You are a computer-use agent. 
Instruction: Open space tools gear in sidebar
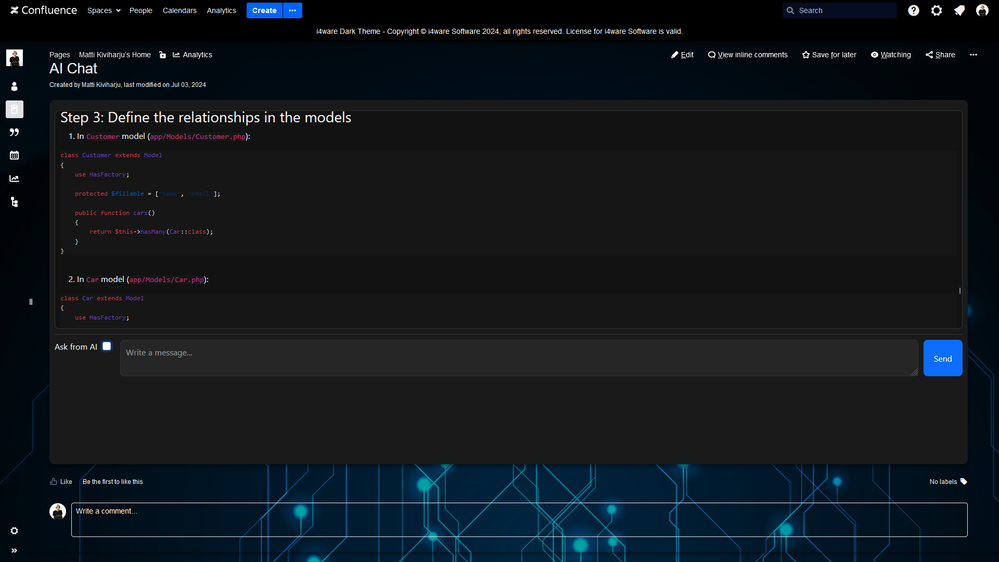click(14, 531)
